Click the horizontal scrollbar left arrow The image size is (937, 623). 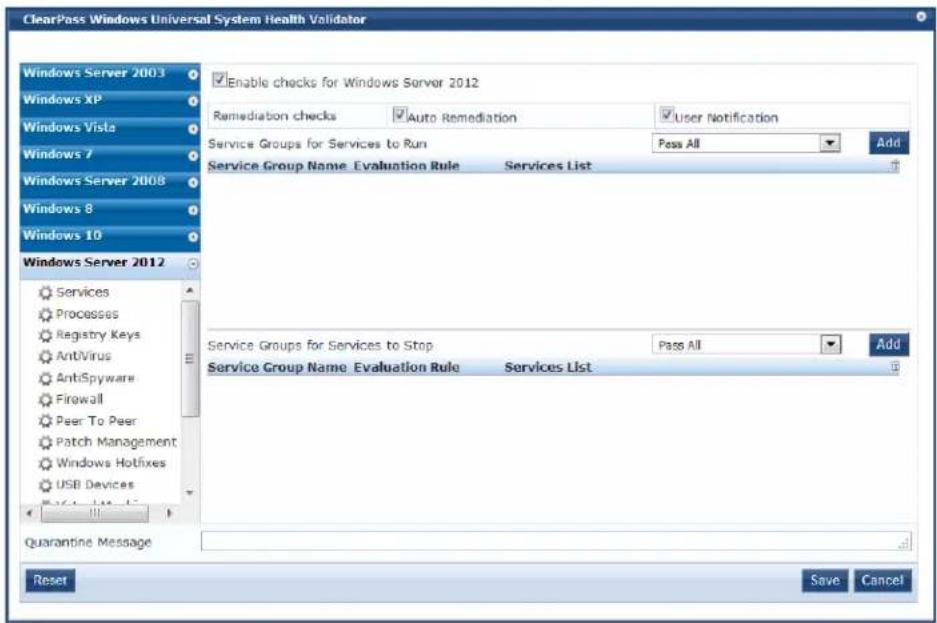(30, 512)
